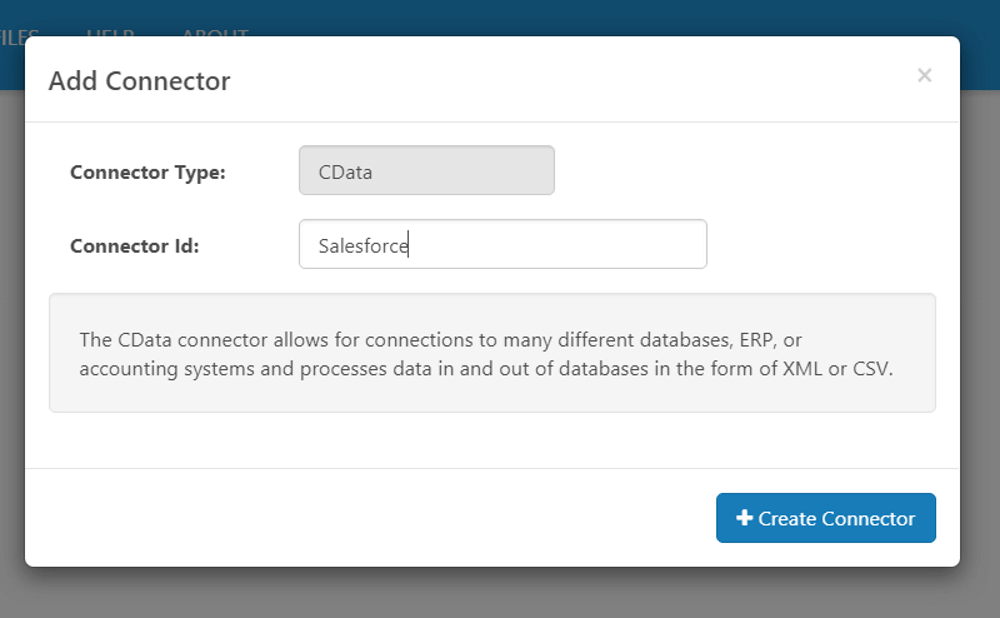Click the Connector Id label
Screen dimensions: 1000x618
[135, 246]
